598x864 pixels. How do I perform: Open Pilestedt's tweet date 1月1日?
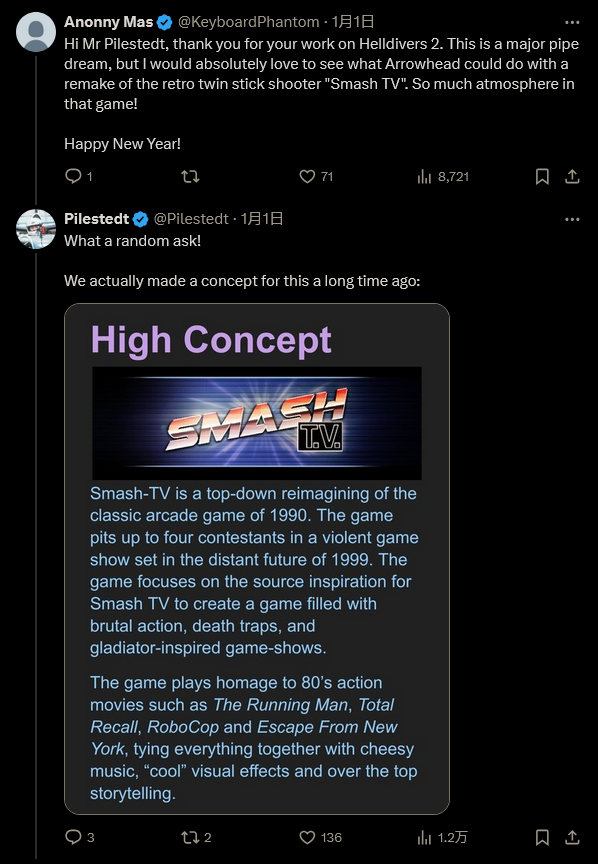point(262,219)
